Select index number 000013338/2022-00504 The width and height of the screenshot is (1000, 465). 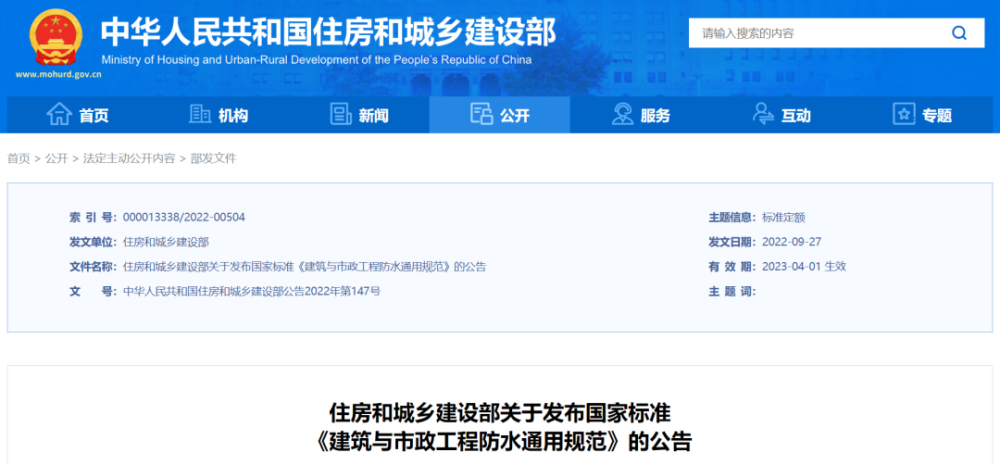(x=184, y=218)
